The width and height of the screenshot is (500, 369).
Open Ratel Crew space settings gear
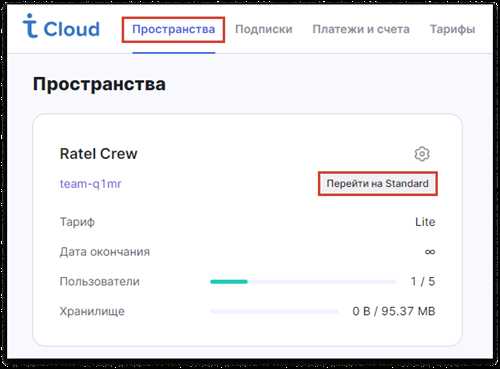pos(422,154)
